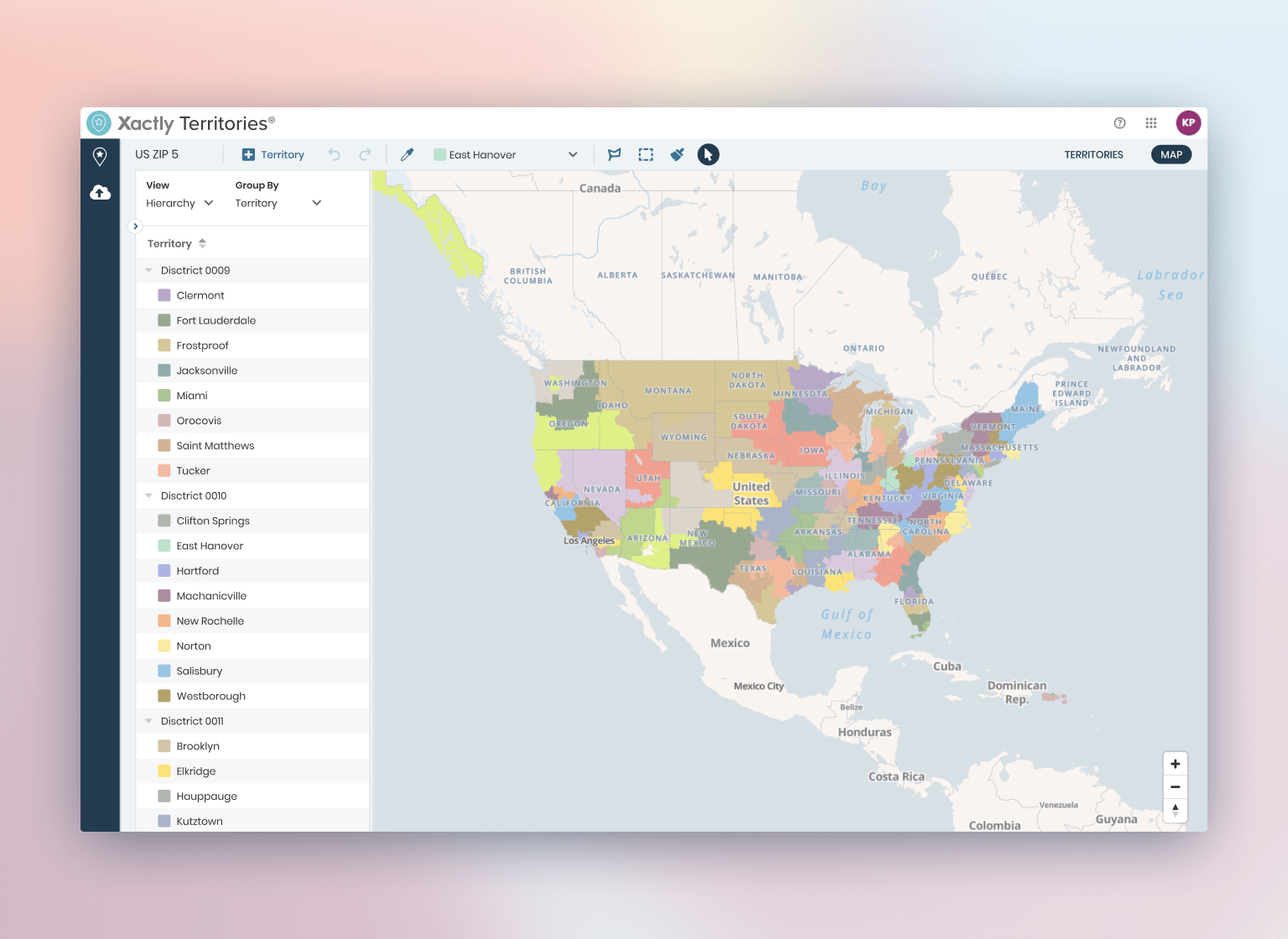The image size is (1288, 939).
Task: Toggle Territory column sort order
Action: 202,244
